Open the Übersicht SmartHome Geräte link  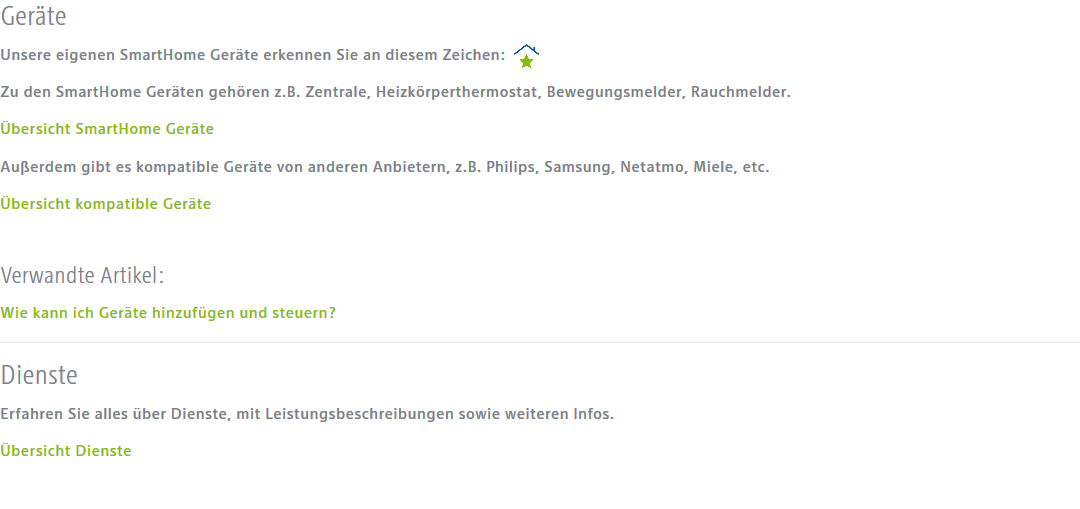(x=107, y=129)
